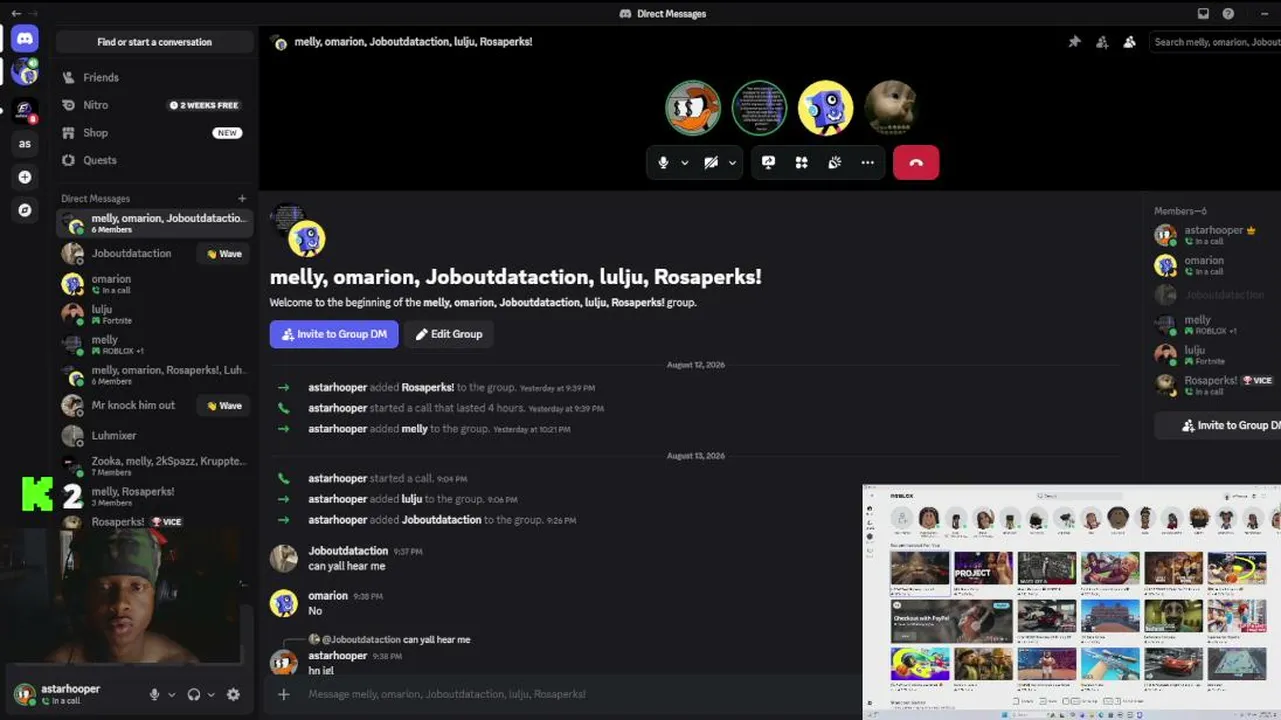The height and width of the screenshot is (720, 1281).
Task: Open user panel headphones dropdown arrow
Action: pyautogui.click(x=211, y=694)
